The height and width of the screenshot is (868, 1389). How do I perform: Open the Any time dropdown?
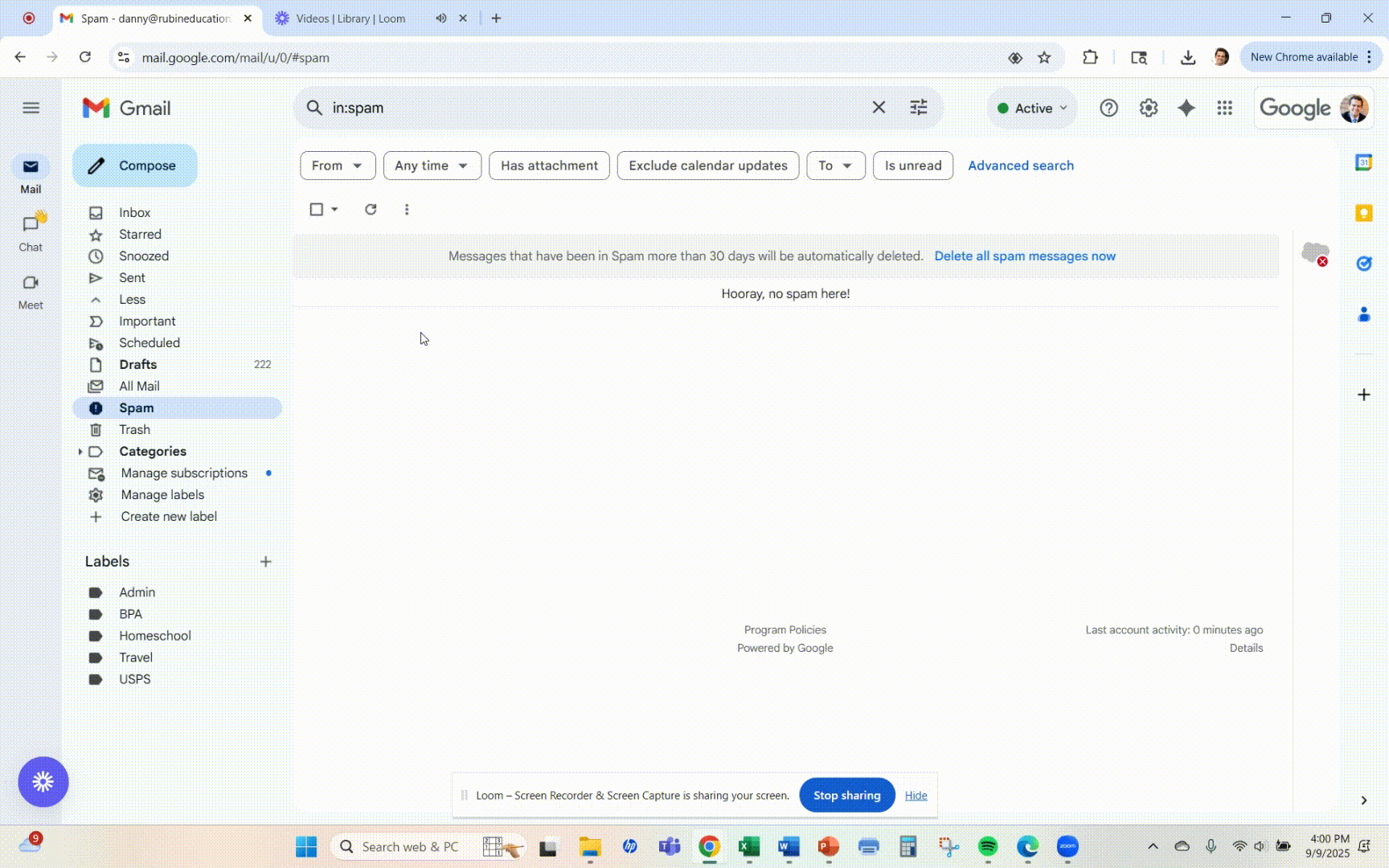(x=432, y=166)
